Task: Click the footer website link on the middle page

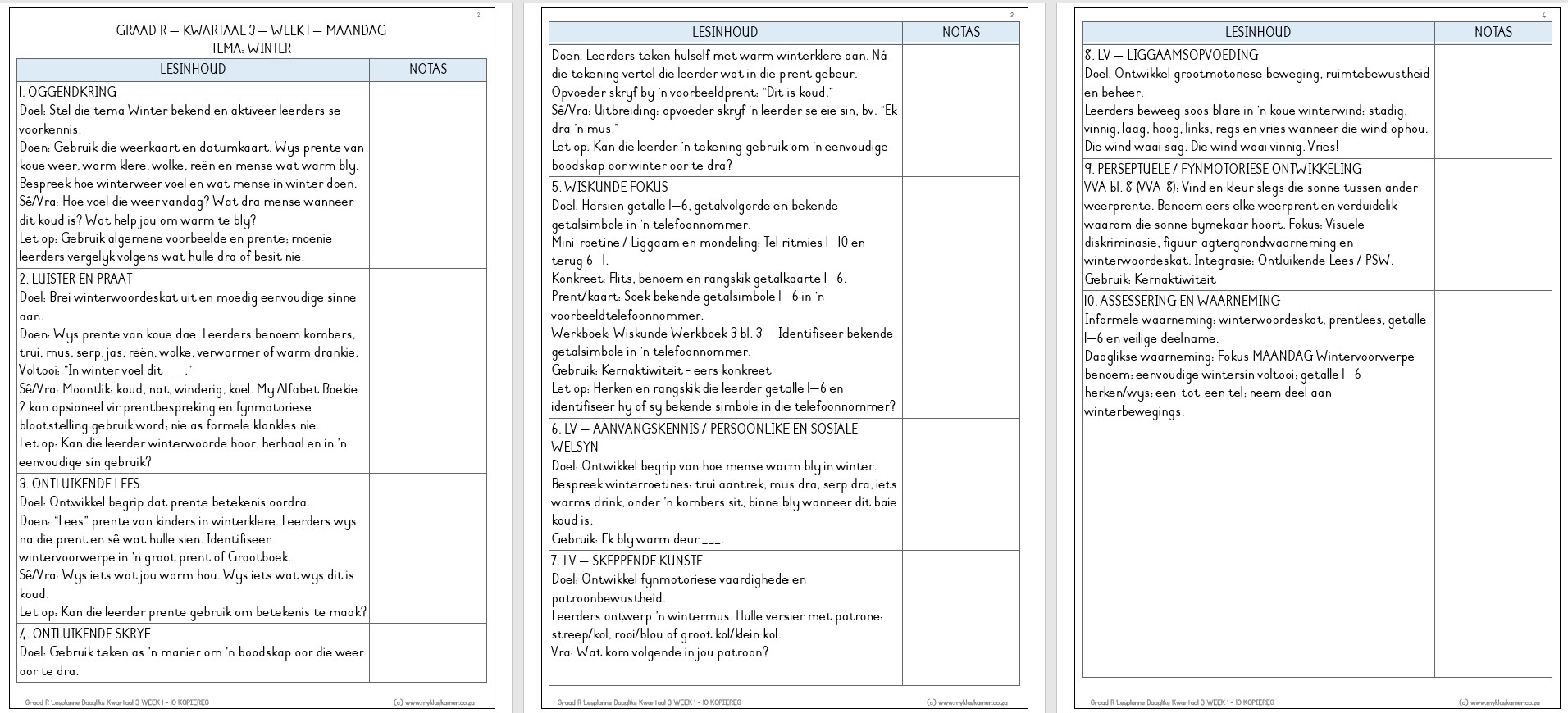Action: (x=967, y=702)
